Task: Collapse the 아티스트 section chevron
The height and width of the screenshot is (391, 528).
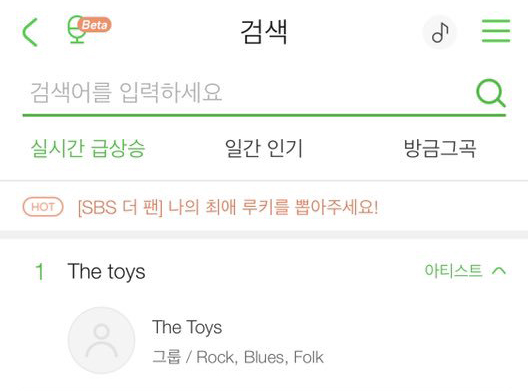Action: pos(499,271)
